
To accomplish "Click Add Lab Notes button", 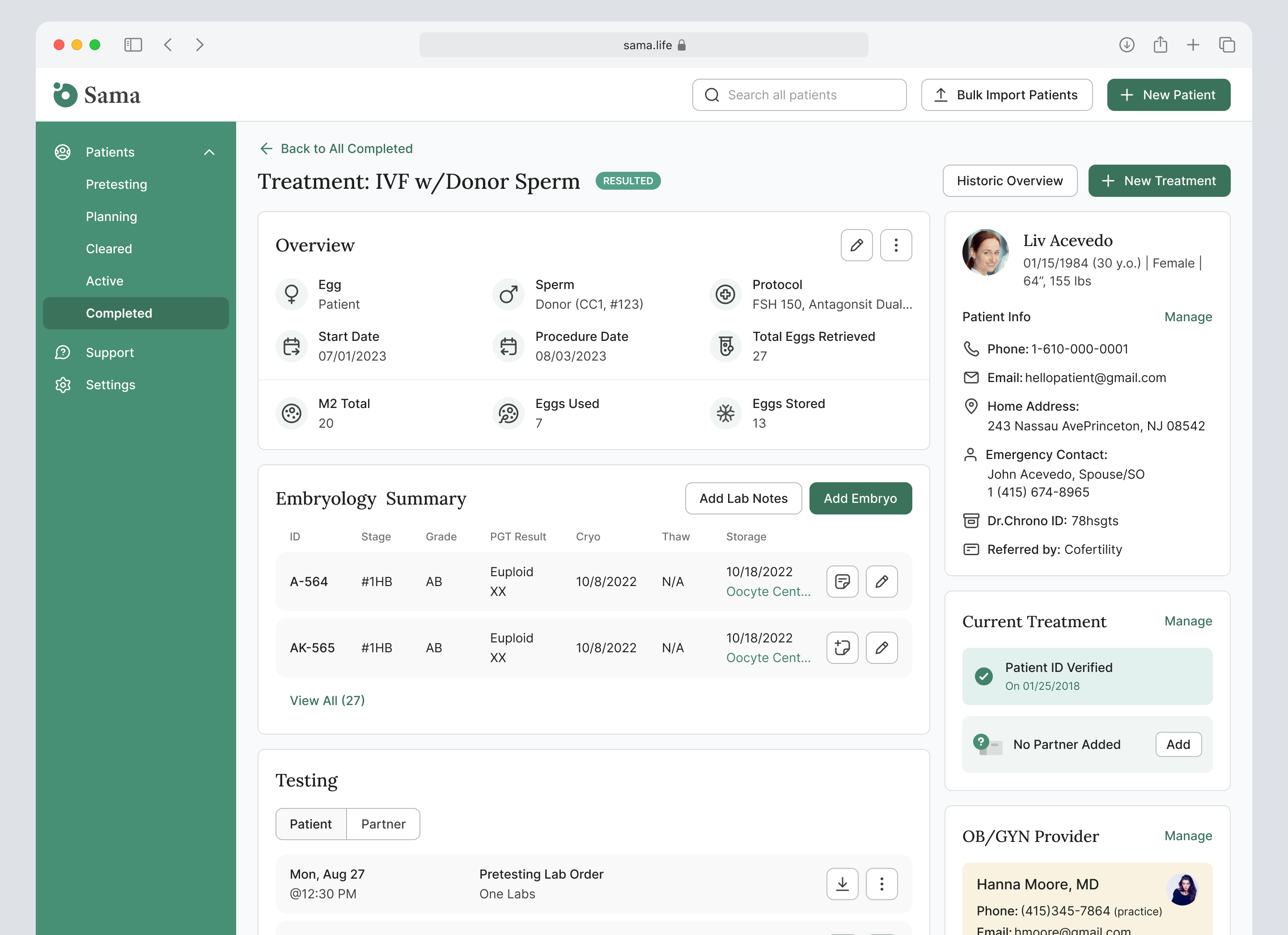I will pos(743,498).
